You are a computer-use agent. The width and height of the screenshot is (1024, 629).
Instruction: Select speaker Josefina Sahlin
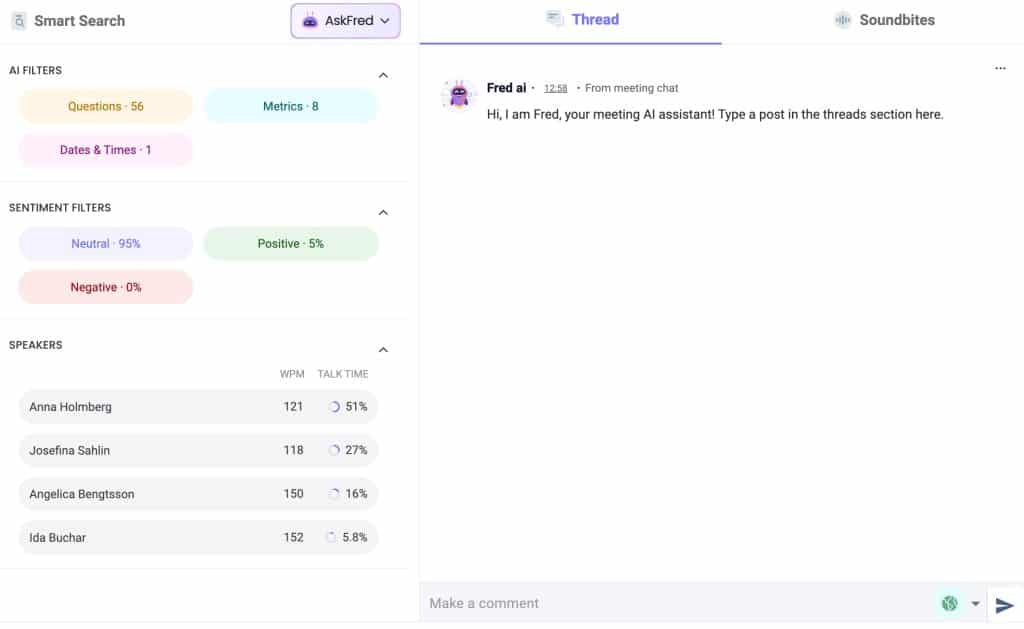pyautogui.click(x=70, y=450)
